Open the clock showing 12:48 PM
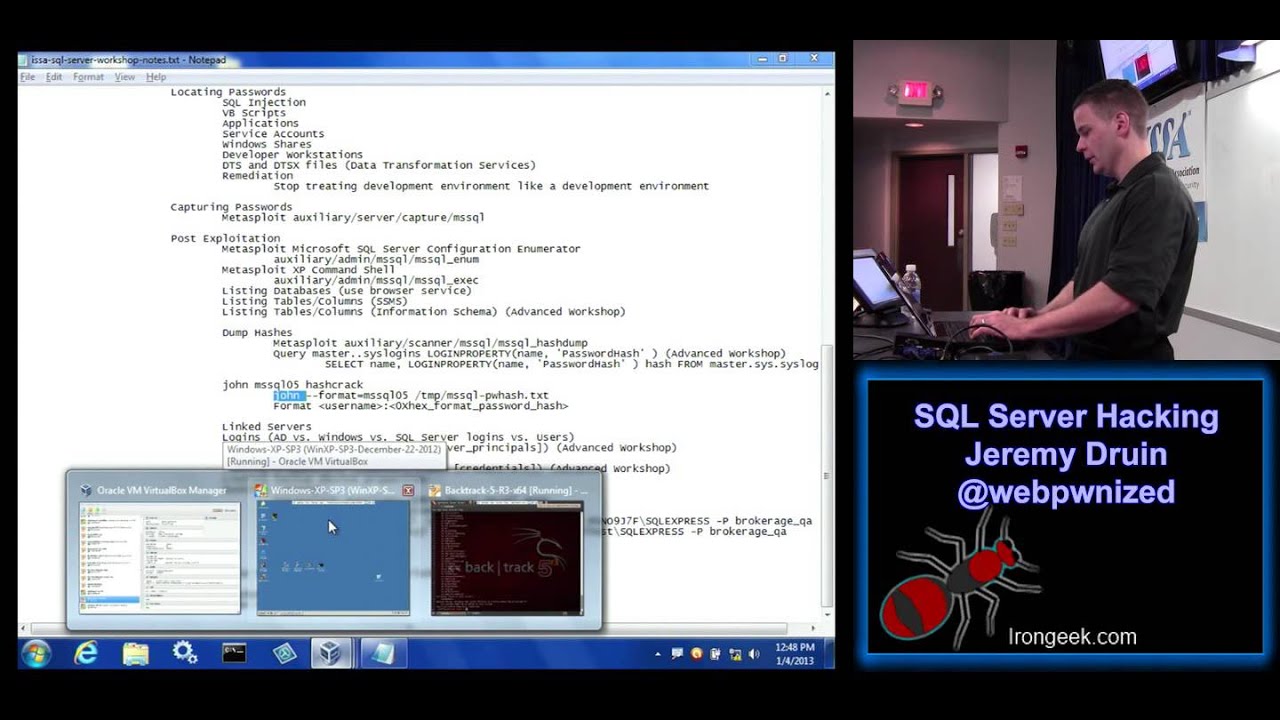Screen dimensions: 1280x720 click(794, 654)
